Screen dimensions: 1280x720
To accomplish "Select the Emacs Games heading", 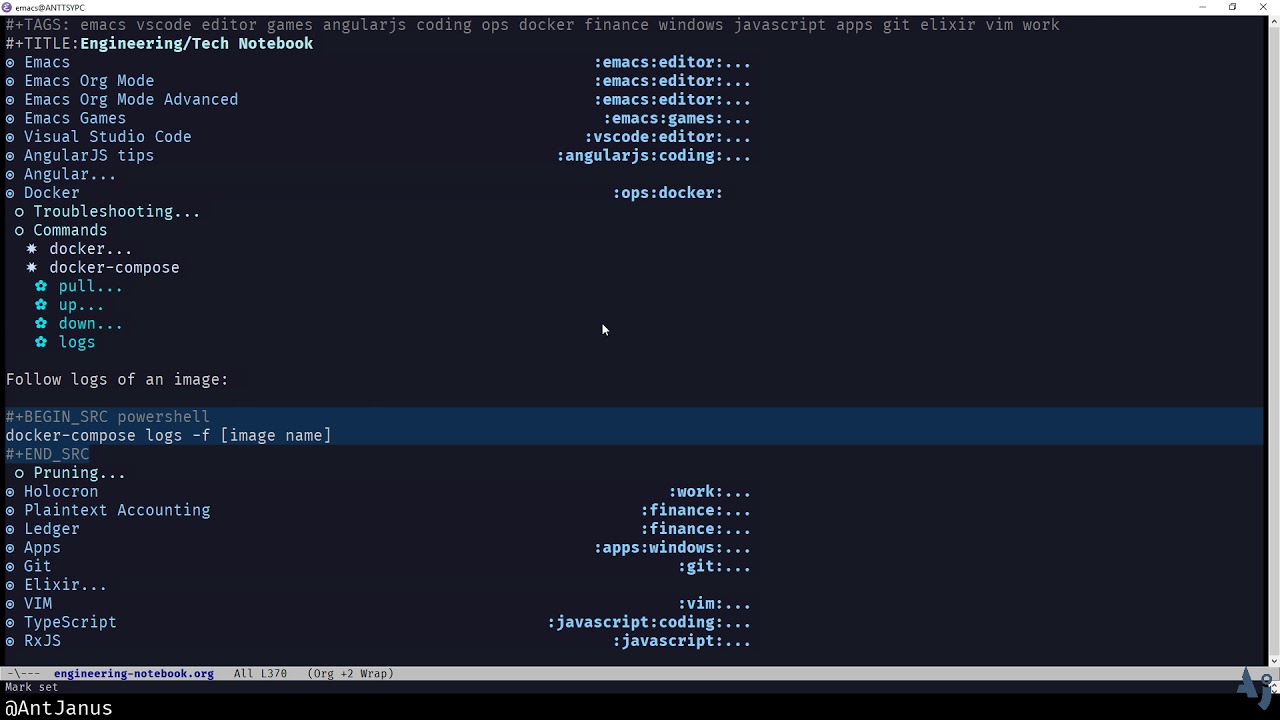I will pyautogui.click(x=75, y=118).
